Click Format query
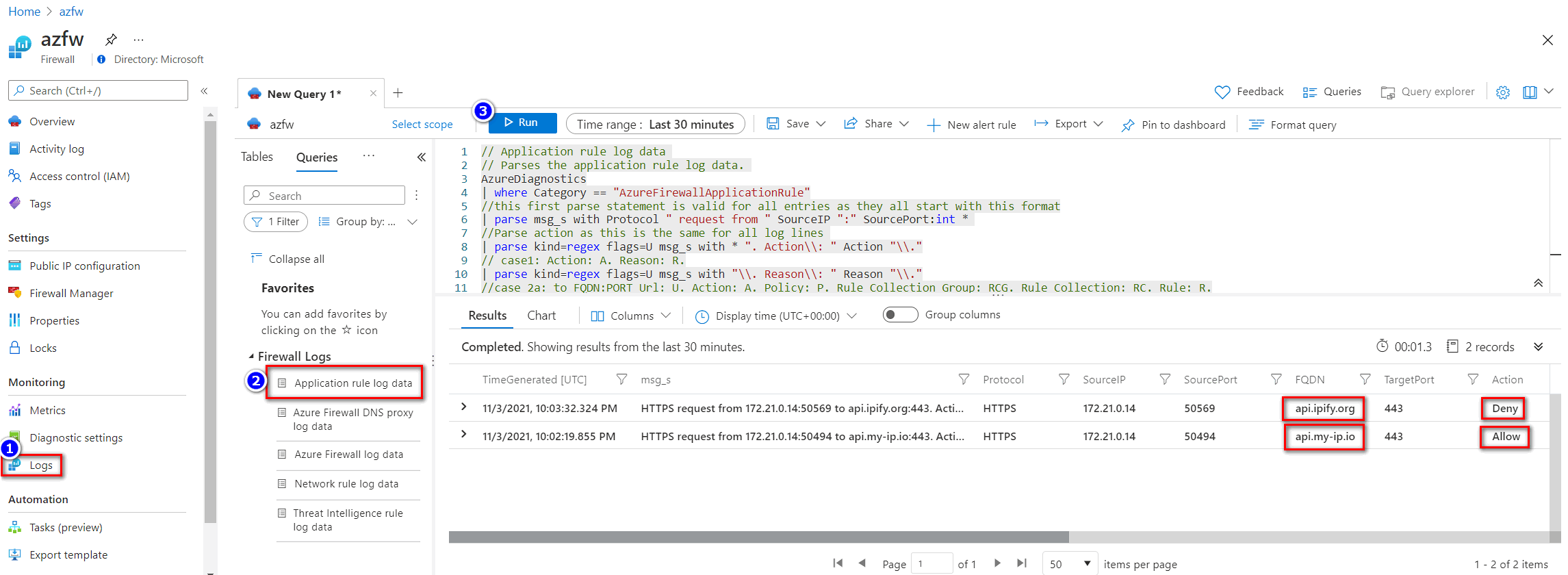Viewport: 1568px width, 575px height. pos(1293,125)
